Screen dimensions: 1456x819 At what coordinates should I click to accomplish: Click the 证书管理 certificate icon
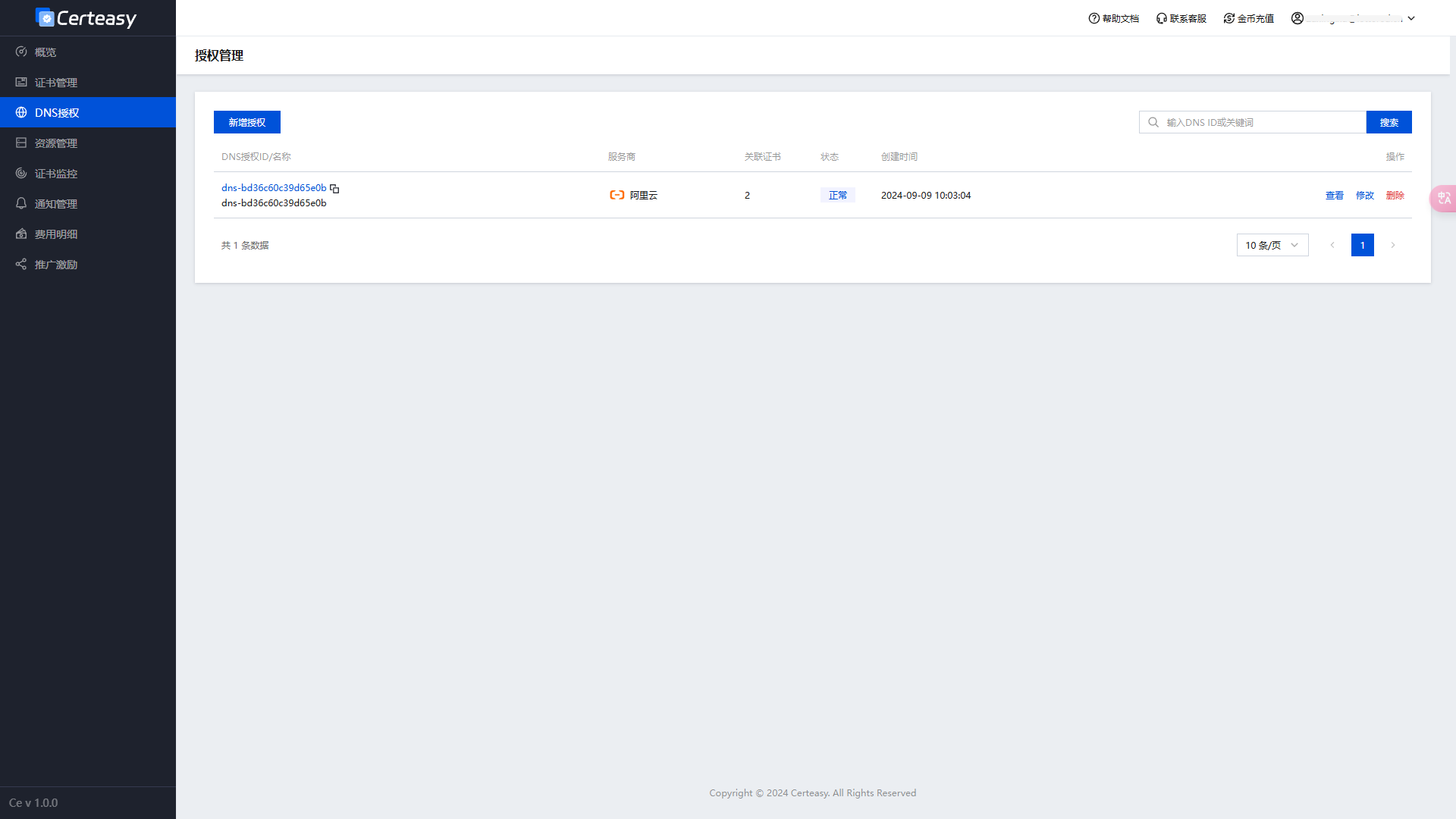click(x=21, y=82)
